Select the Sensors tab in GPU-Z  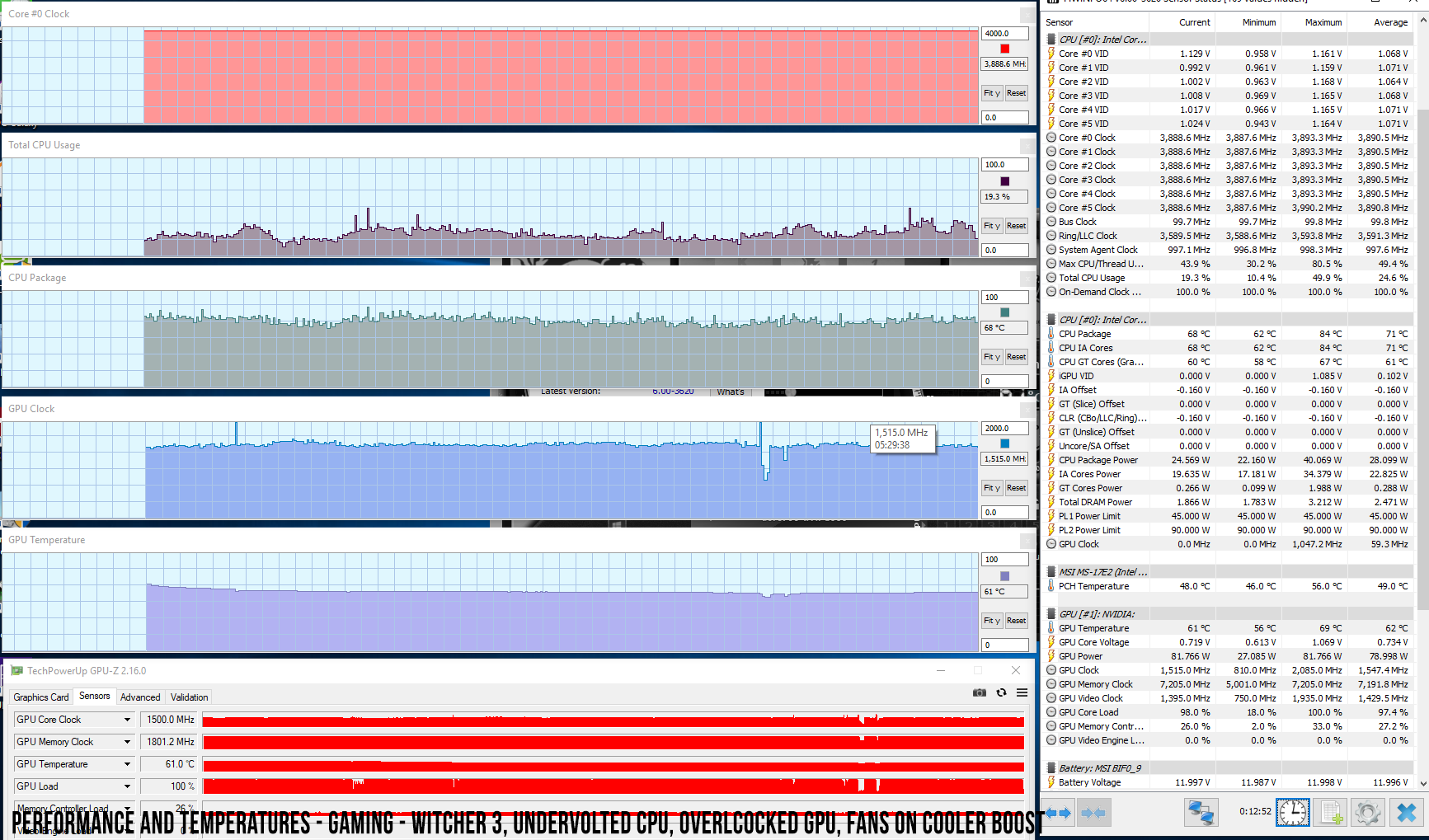95,696
